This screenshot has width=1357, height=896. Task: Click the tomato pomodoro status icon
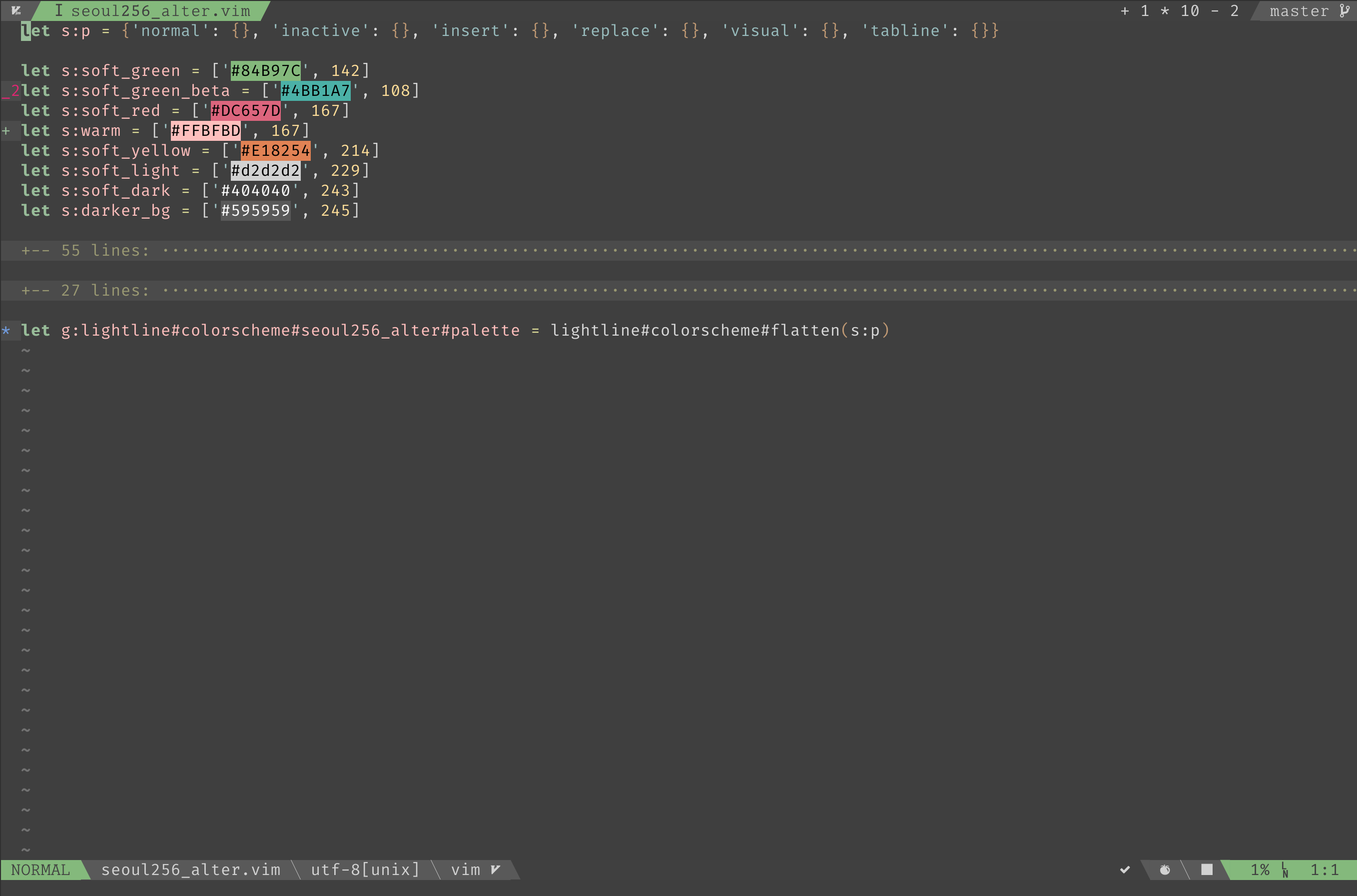pos(1164,870)
